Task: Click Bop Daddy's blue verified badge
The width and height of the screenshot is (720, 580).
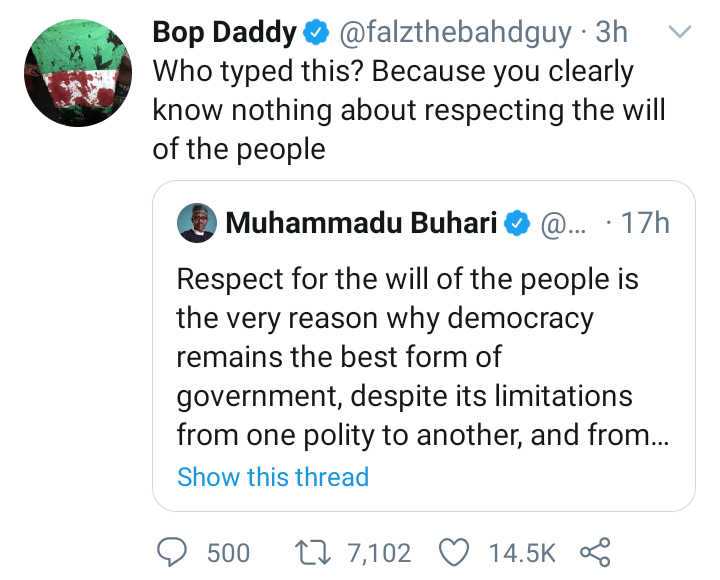Action: (317, 34)
